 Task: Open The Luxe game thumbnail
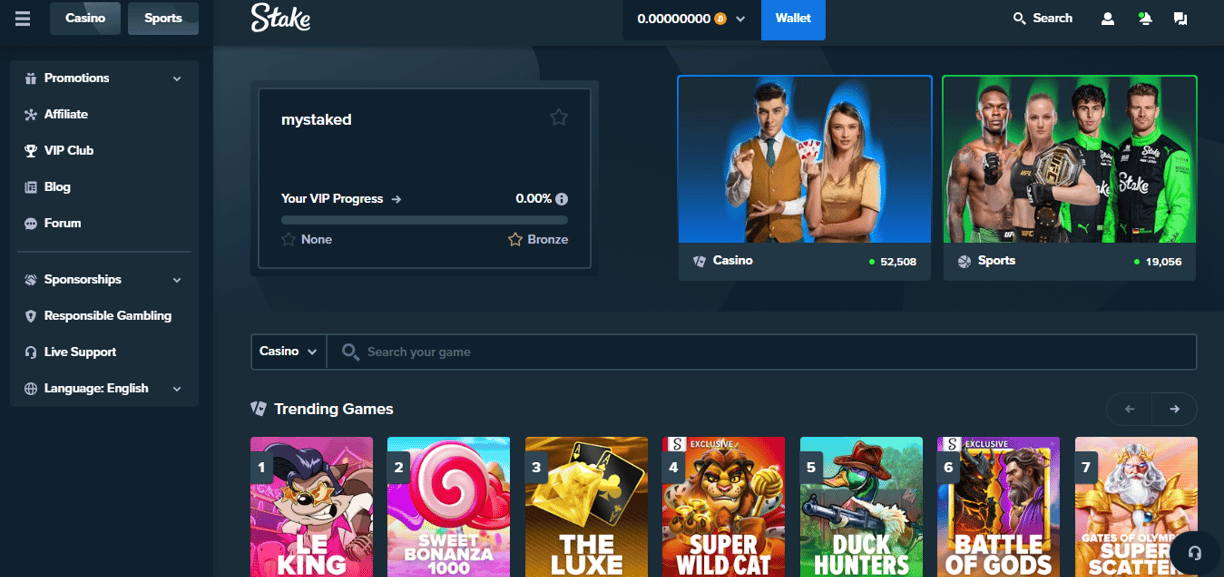(x=586, y=507)
